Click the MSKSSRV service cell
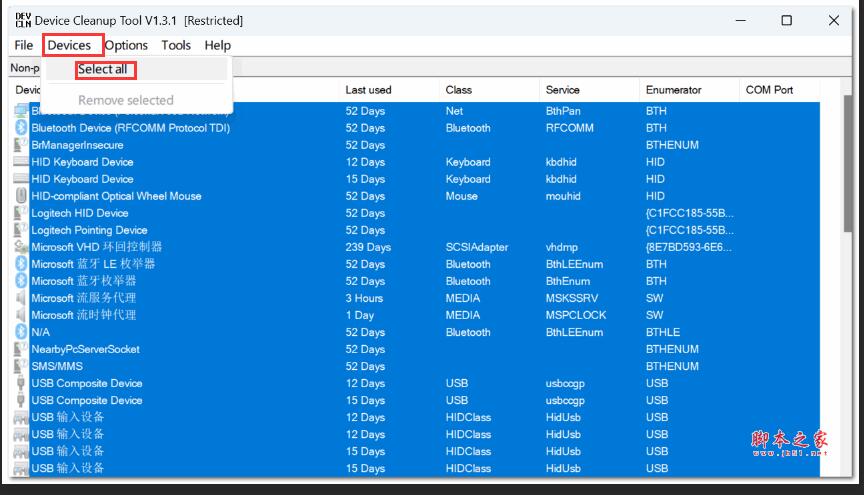This screenshot has height=495, width=864. click(571, 298)
